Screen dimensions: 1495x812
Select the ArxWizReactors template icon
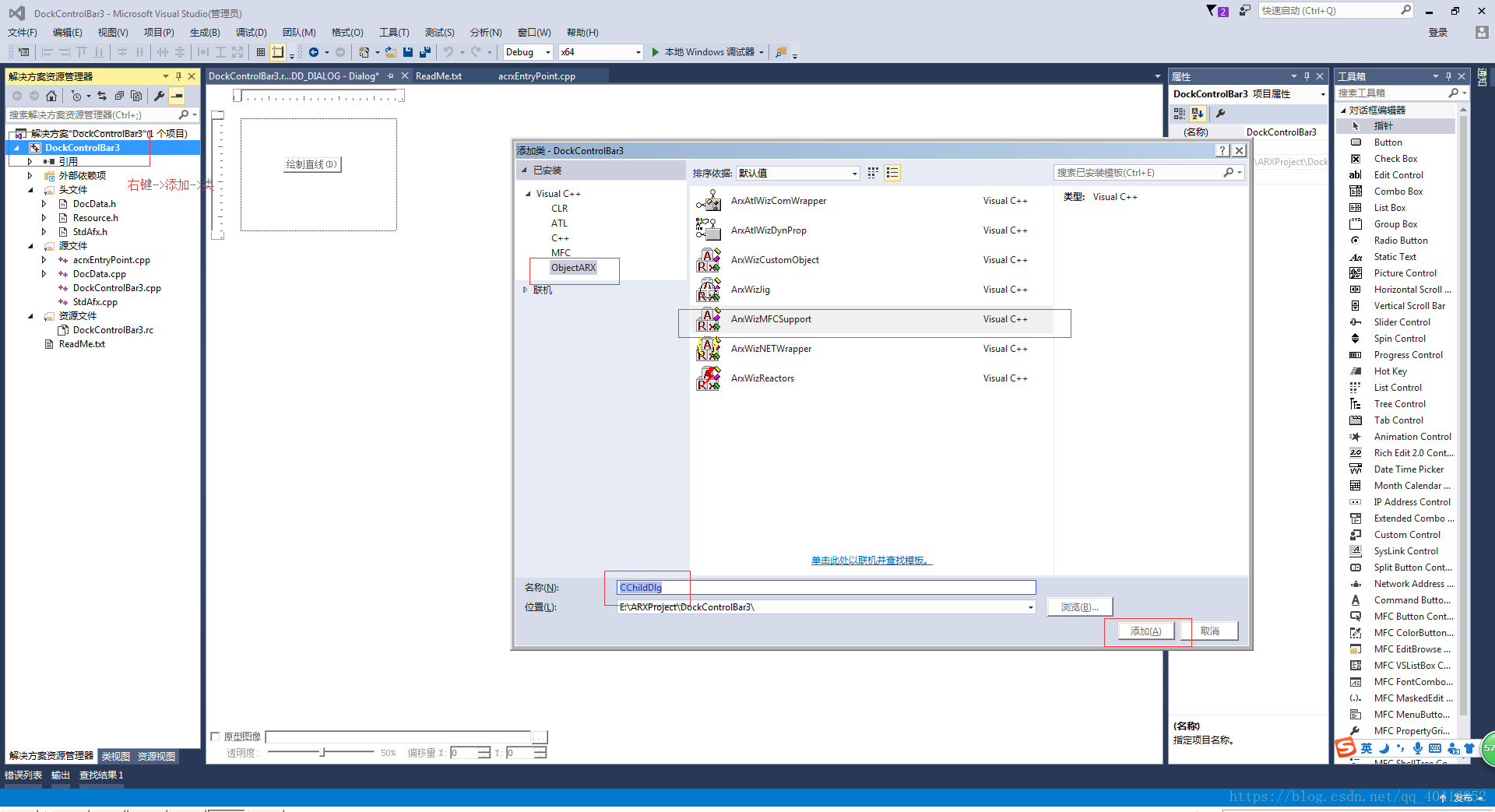click(x=708, y=378)
